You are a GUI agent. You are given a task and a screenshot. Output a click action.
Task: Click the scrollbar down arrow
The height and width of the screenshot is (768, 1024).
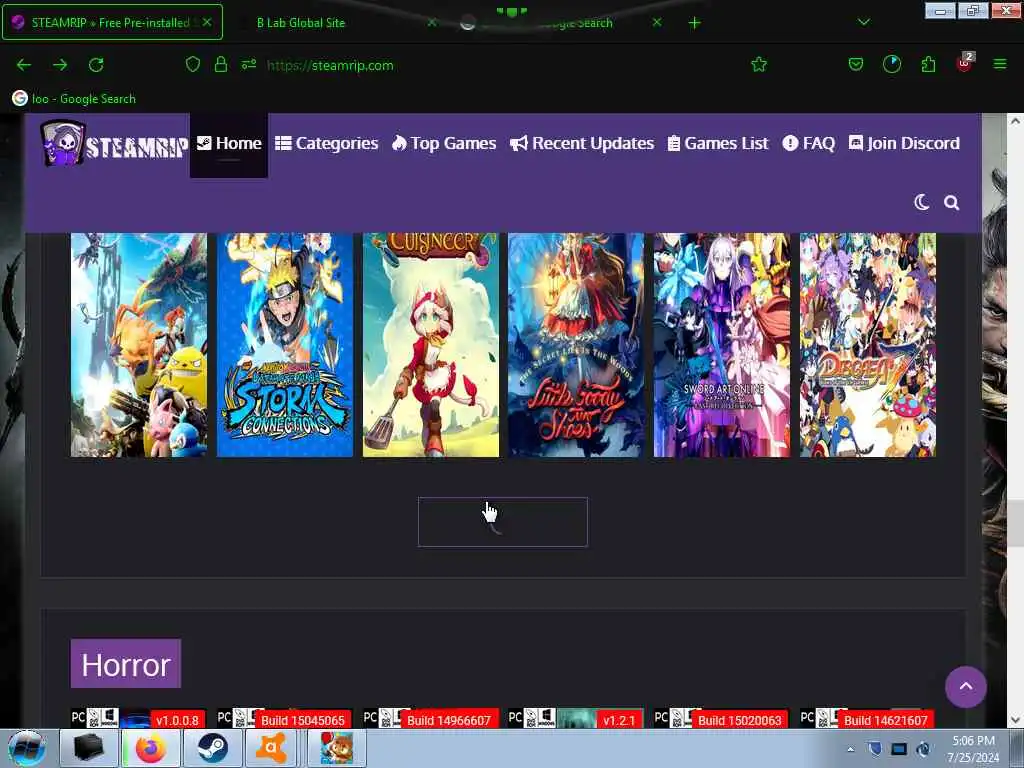click(1015, 720)
